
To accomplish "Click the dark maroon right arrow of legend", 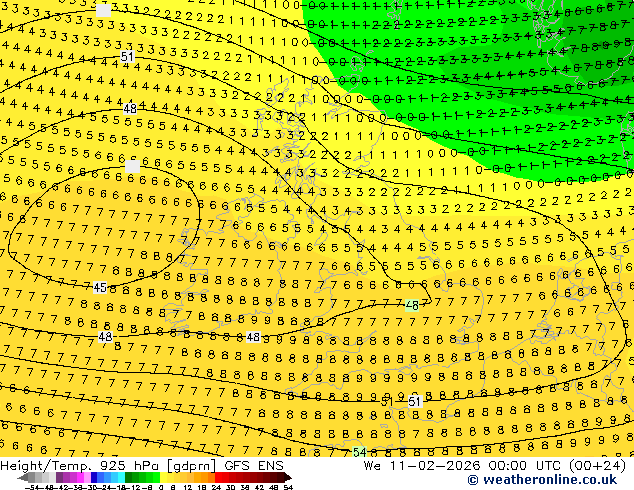I will tap(287, 477).
